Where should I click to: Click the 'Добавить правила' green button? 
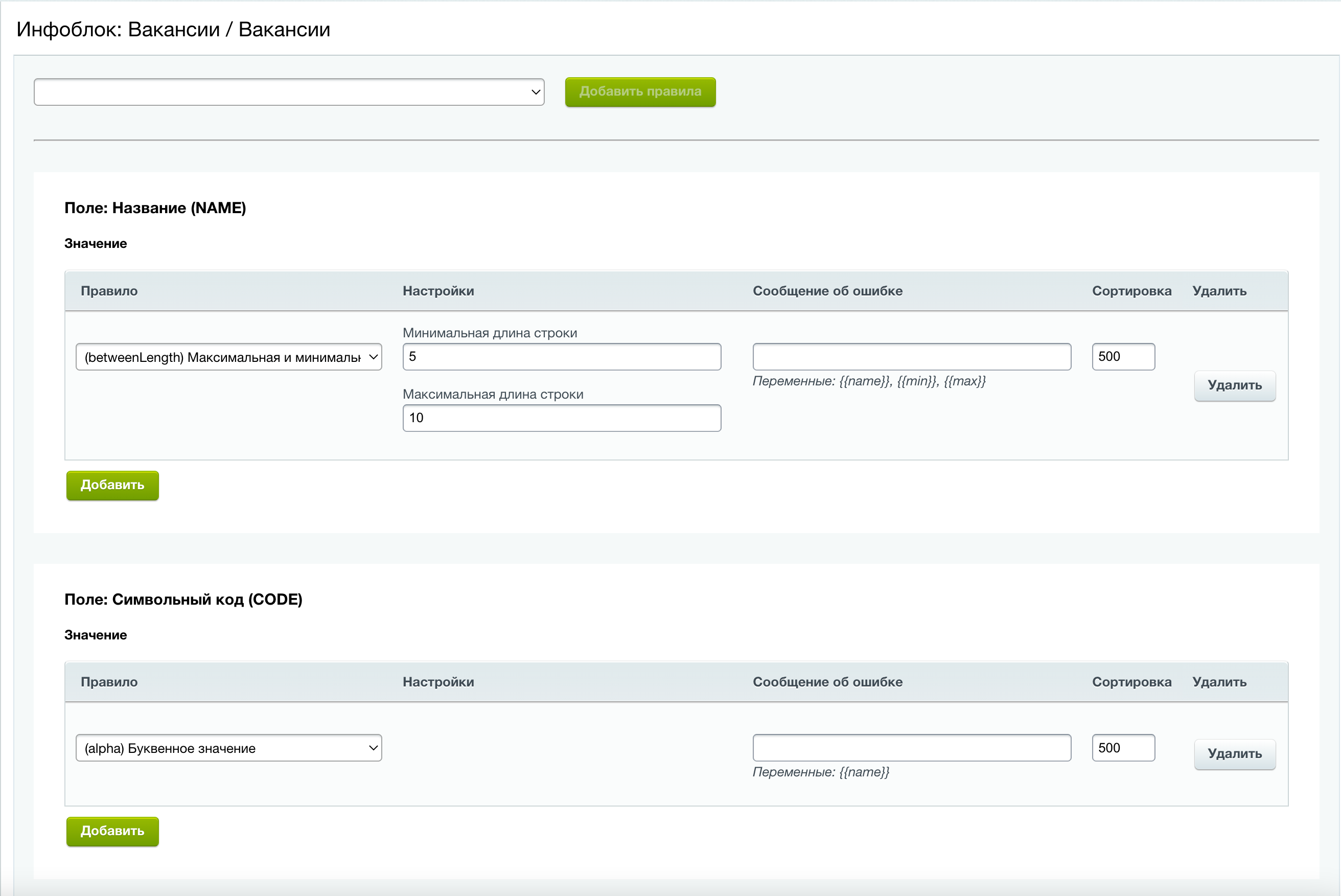tap(640, 92)
